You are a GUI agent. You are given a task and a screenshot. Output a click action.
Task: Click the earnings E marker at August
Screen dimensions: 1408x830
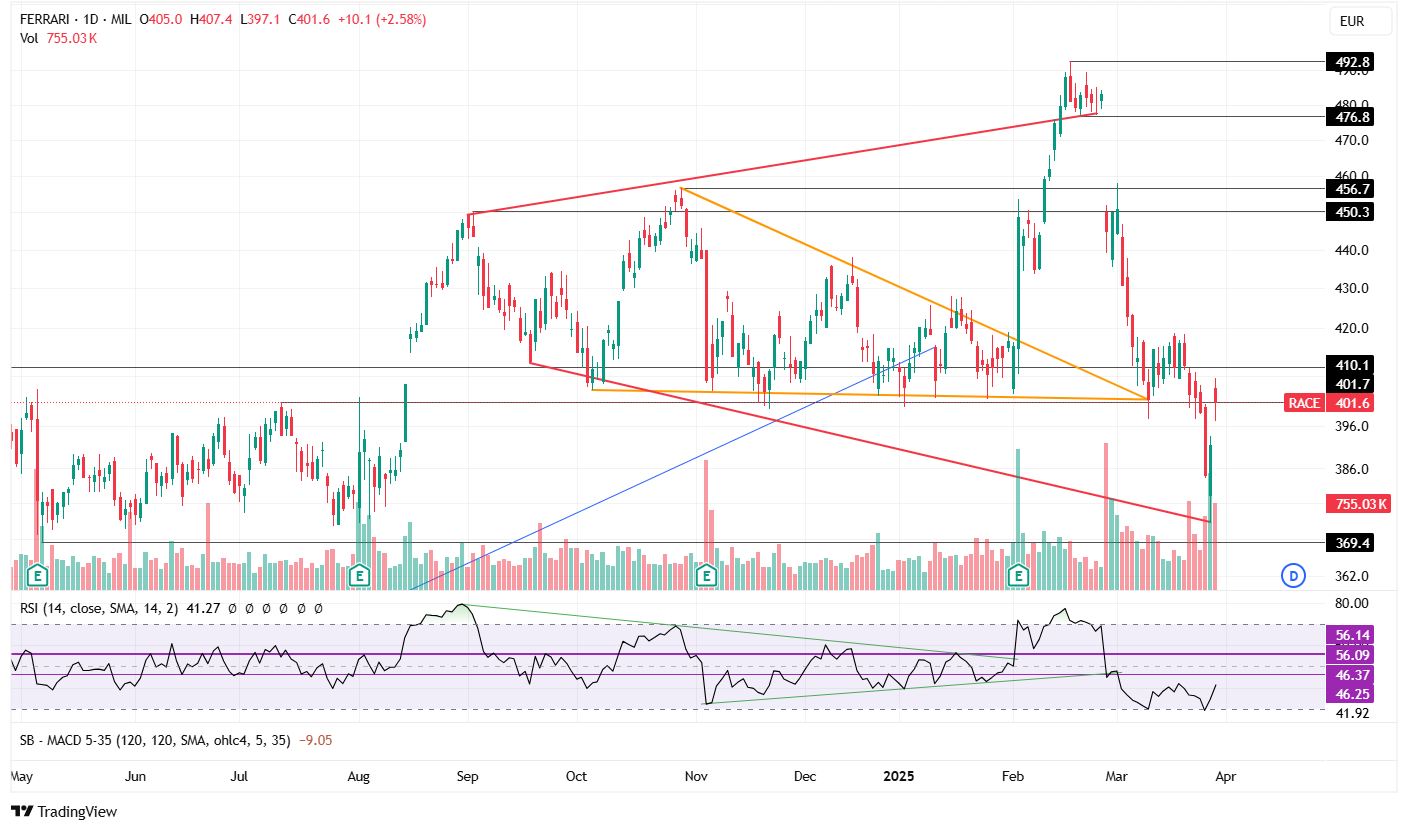point(359,575)
